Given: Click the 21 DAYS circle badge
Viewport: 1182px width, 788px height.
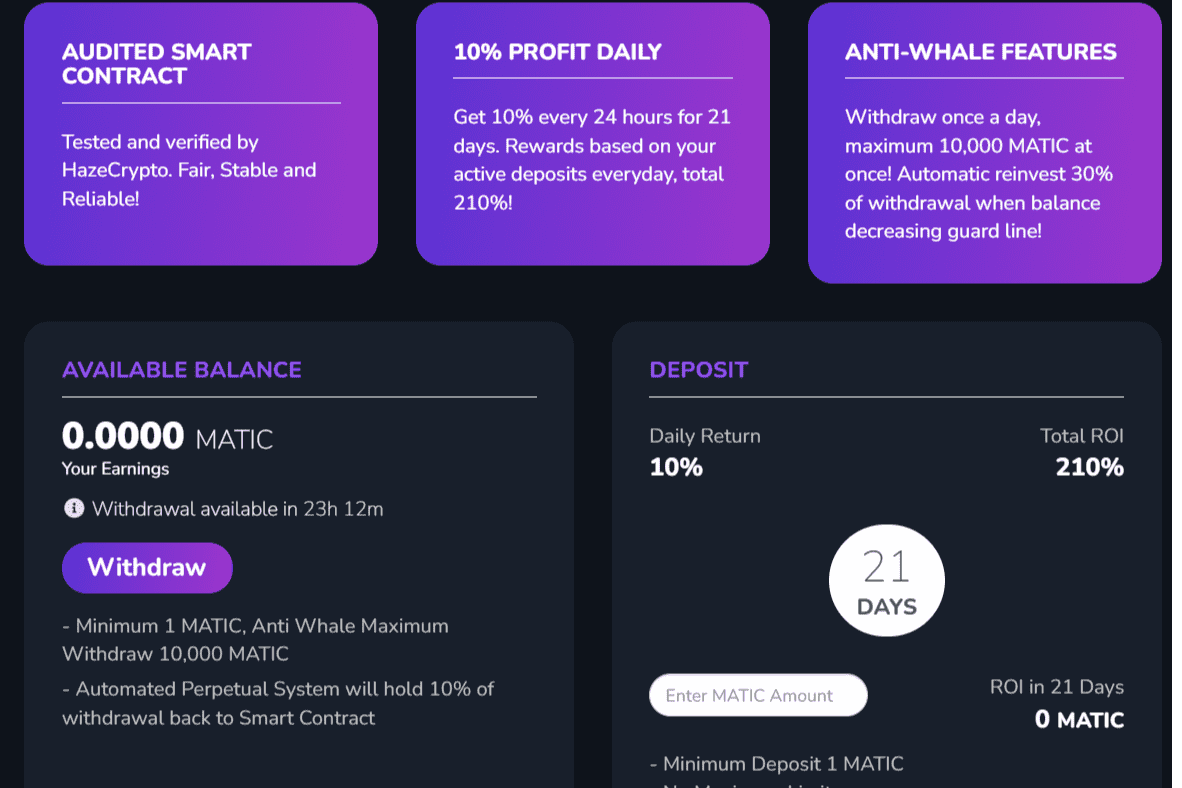Looking at the screenshot, I should click(x=886, y=578).
